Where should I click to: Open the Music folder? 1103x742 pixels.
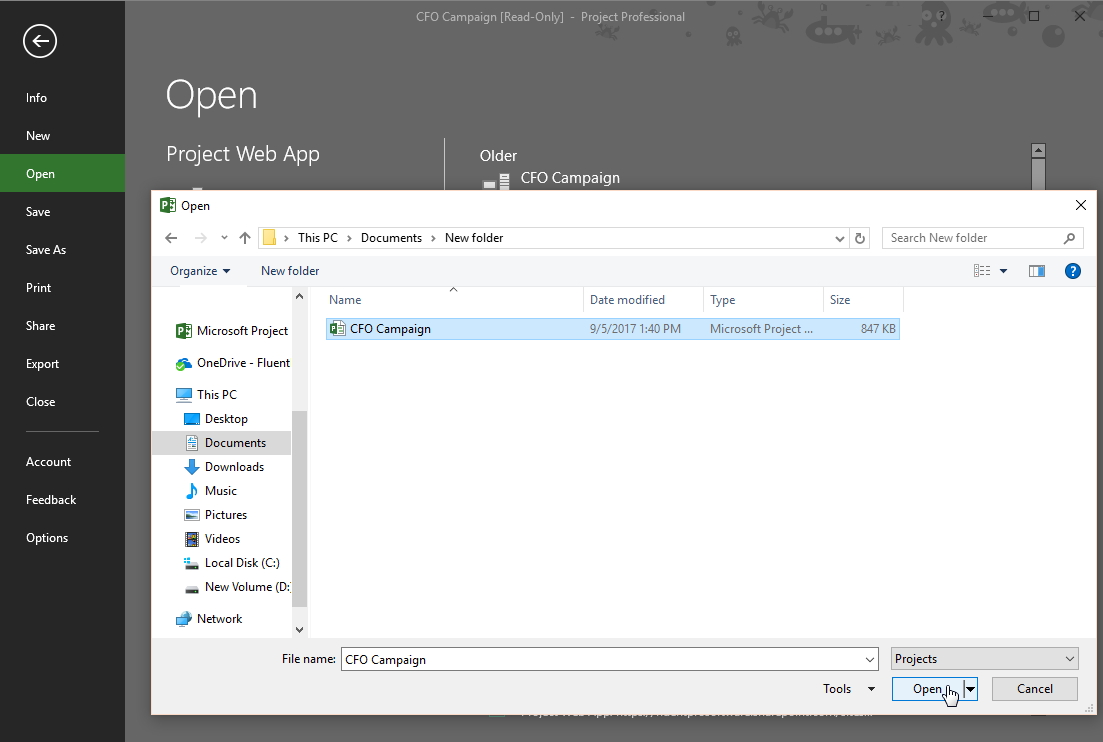tap(210, 490)
